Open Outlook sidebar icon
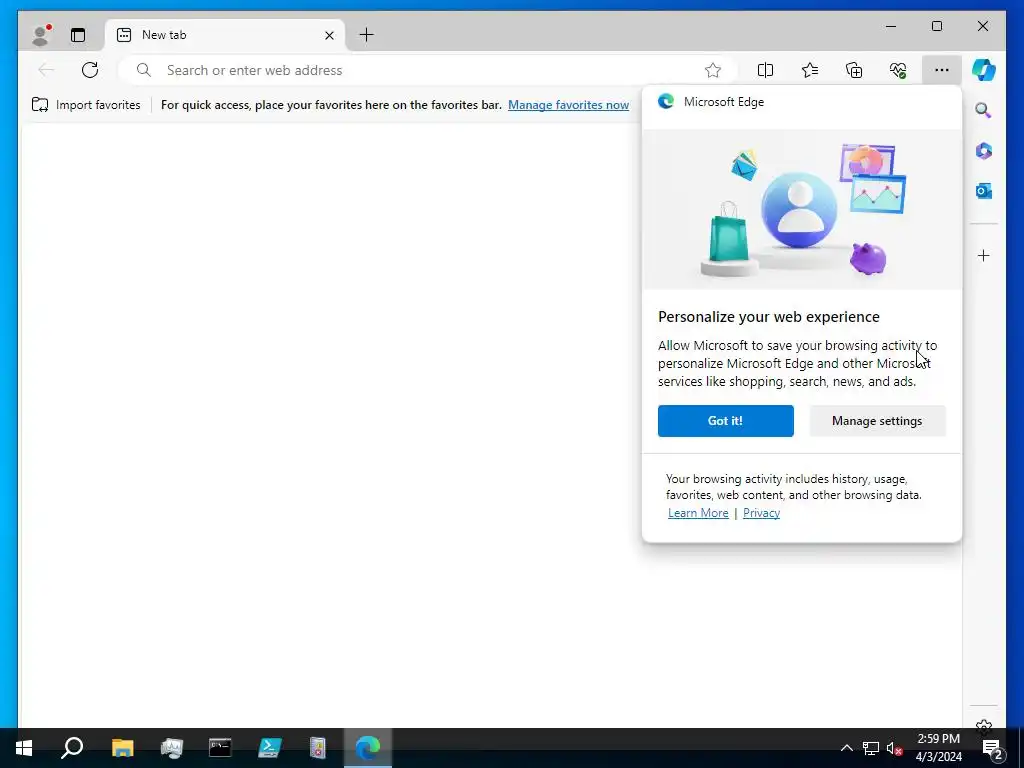Viewport: 1024px width, 768px height. point(984,191)
